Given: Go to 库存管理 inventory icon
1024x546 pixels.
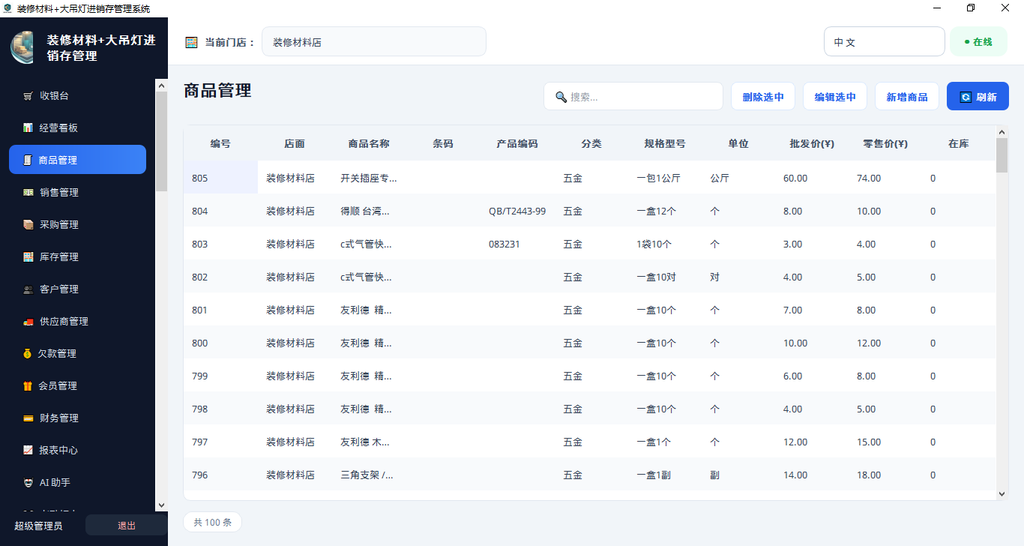Looking at the screenshot, I should point(28,257).
